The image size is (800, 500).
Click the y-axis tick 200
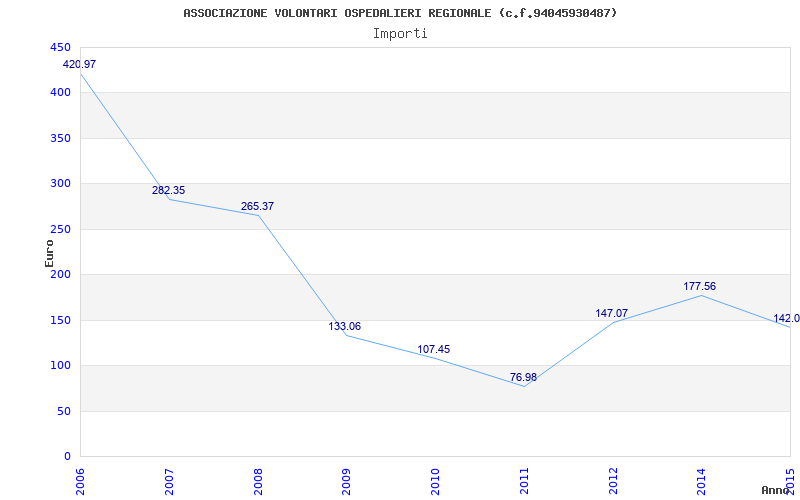point(60,274)
